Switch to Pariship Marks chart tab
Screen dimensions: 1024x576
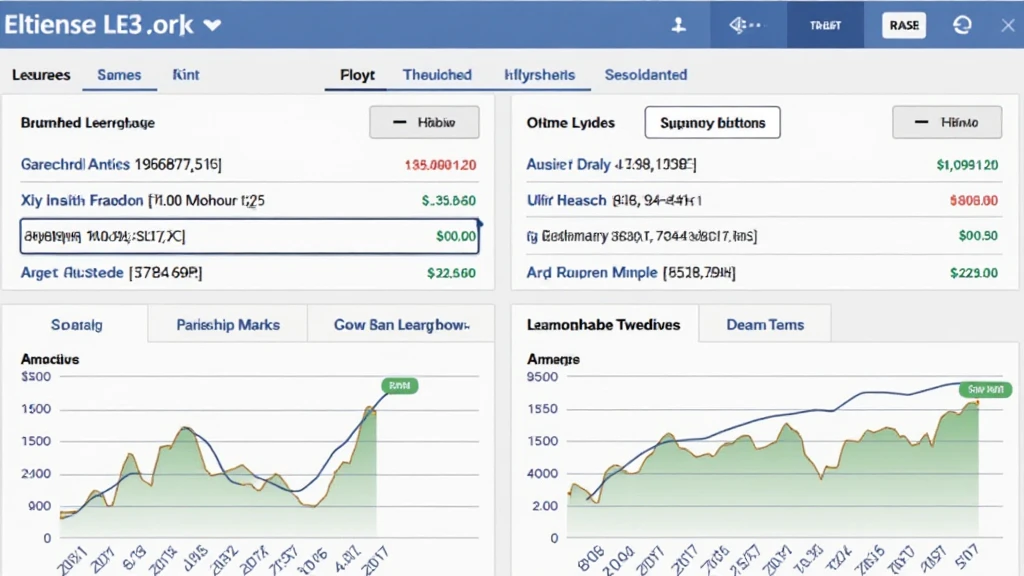(228, 325)
